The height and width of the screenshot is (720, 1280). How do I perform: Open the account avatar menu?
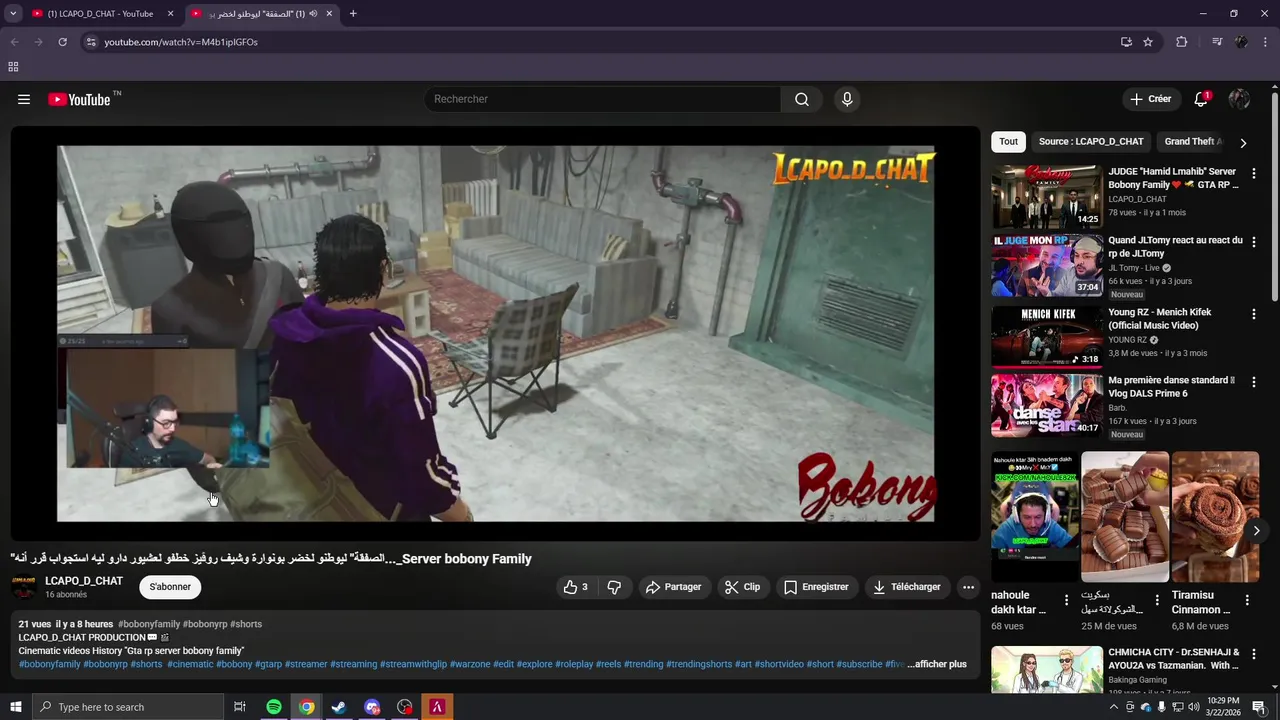1239,99
